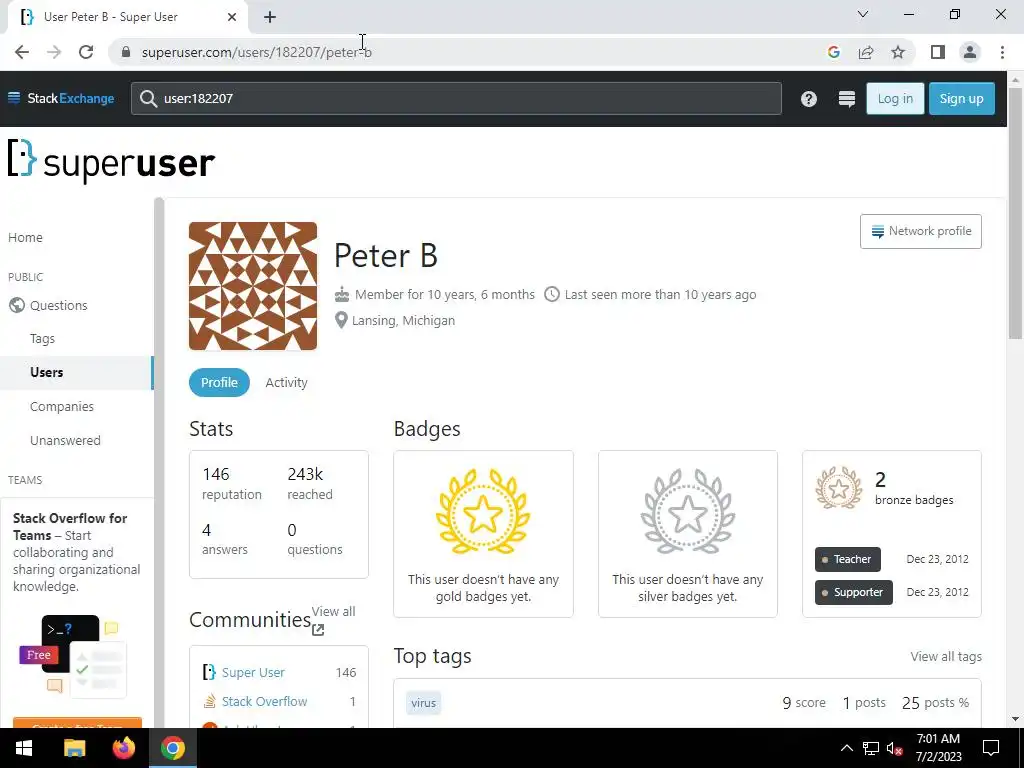Screen dimensions: 1024x768
Task: Open Super User community link
Action: click(253, 673)
